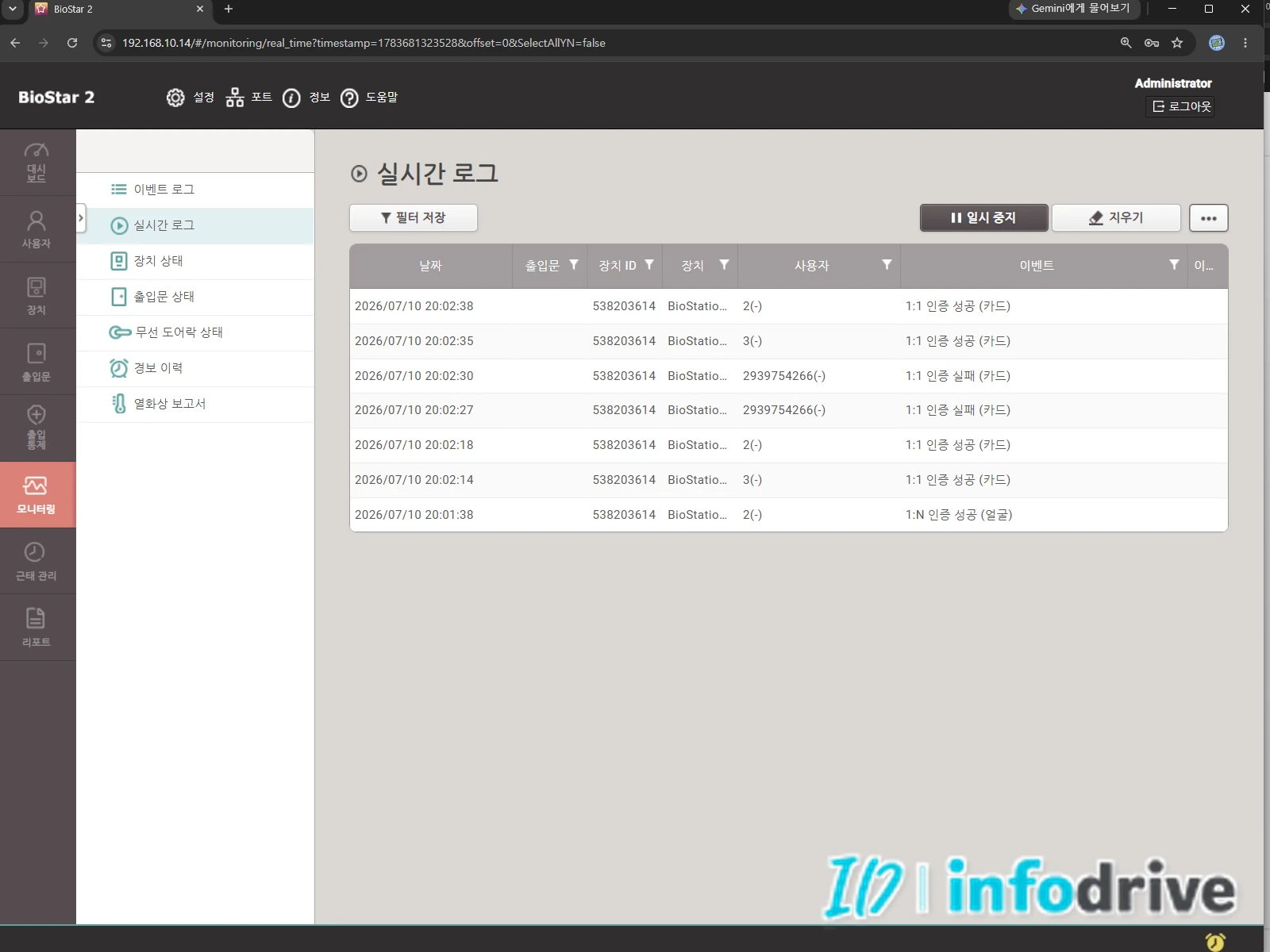Open the Device ID column filter
The height and width of the screenshot is (952, 1270).
pos(649,265)
